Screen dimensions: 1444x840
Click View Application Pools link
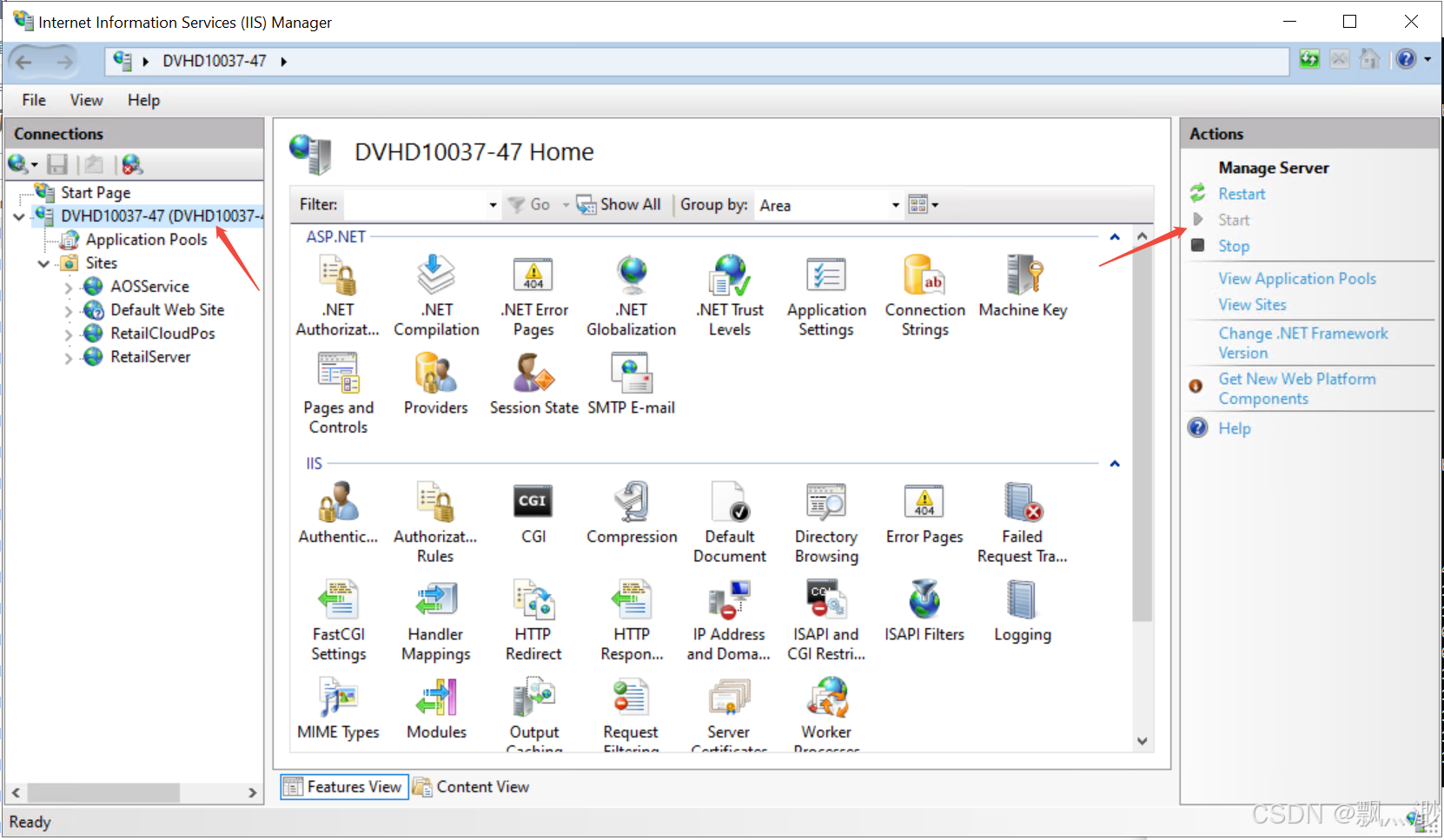tap(1297, 279)
